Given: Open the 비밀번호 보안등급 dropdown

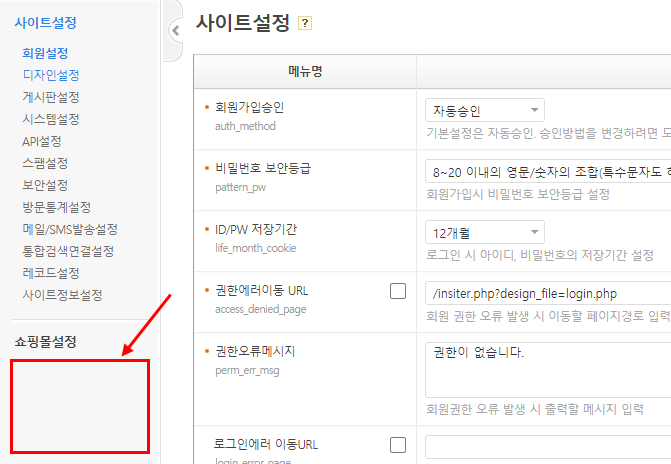Looking at the screenshot, I should [547, 171].
